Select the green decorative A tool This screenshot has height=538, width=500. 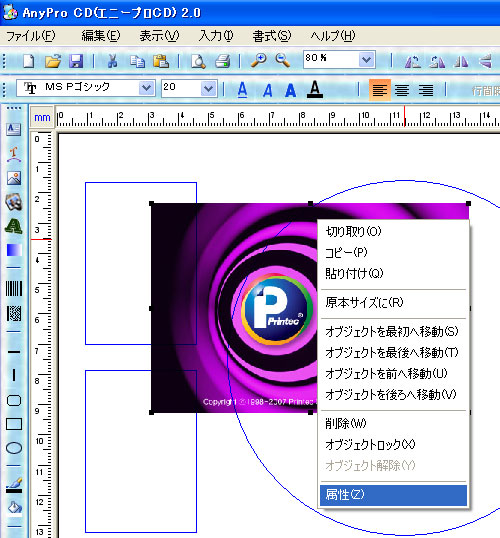tap(13, 226)
